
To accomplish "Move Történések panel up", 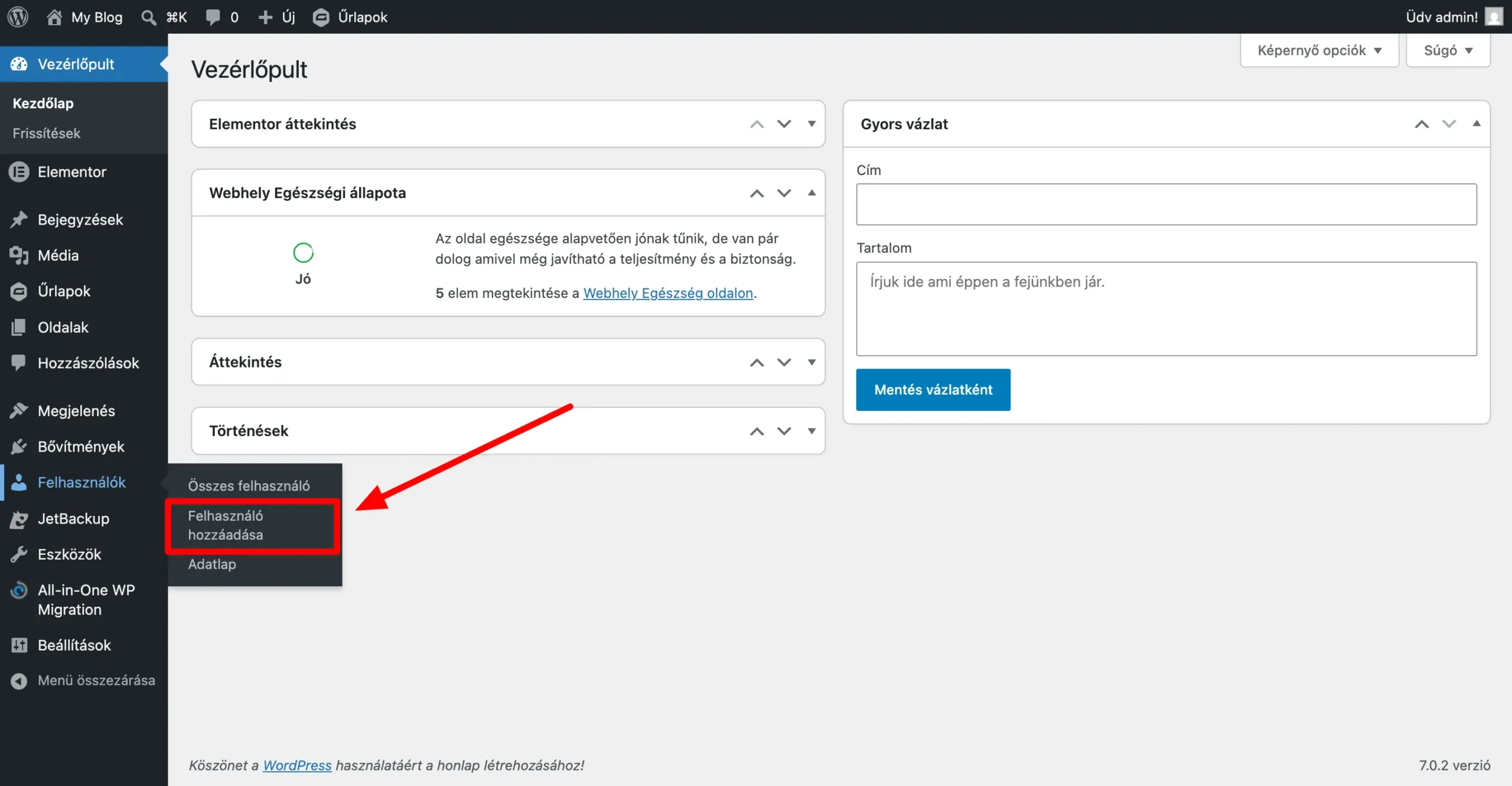I will [757, 431].
